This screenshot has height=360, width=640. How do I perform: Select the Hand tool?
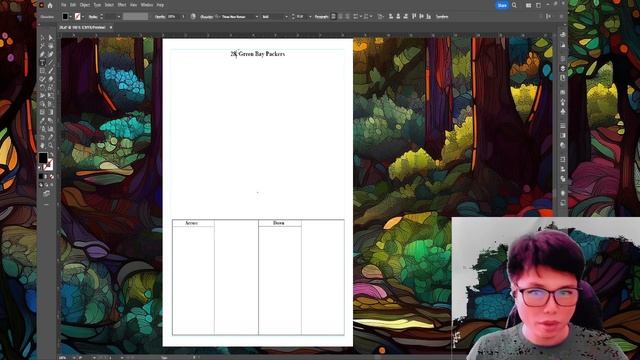pyautogui.click(x=42, y=145)
